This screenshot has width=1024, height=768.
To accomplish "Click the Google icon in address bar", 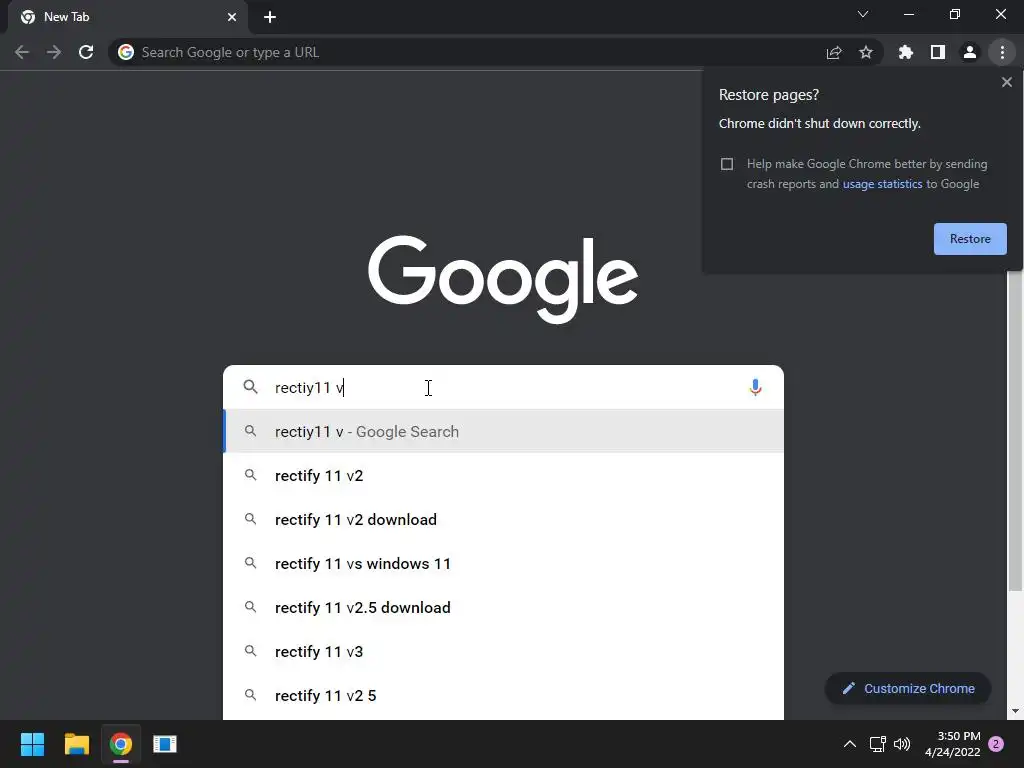I will 126,52.
